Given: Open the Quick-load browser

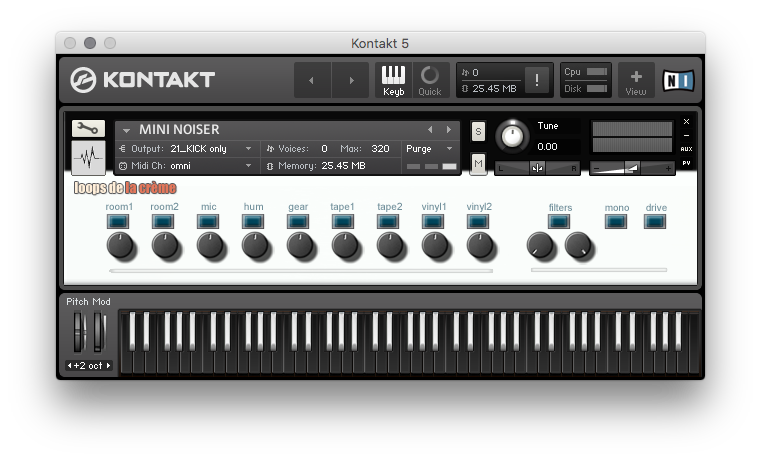Looking at the screenshot, I should 430,81.
